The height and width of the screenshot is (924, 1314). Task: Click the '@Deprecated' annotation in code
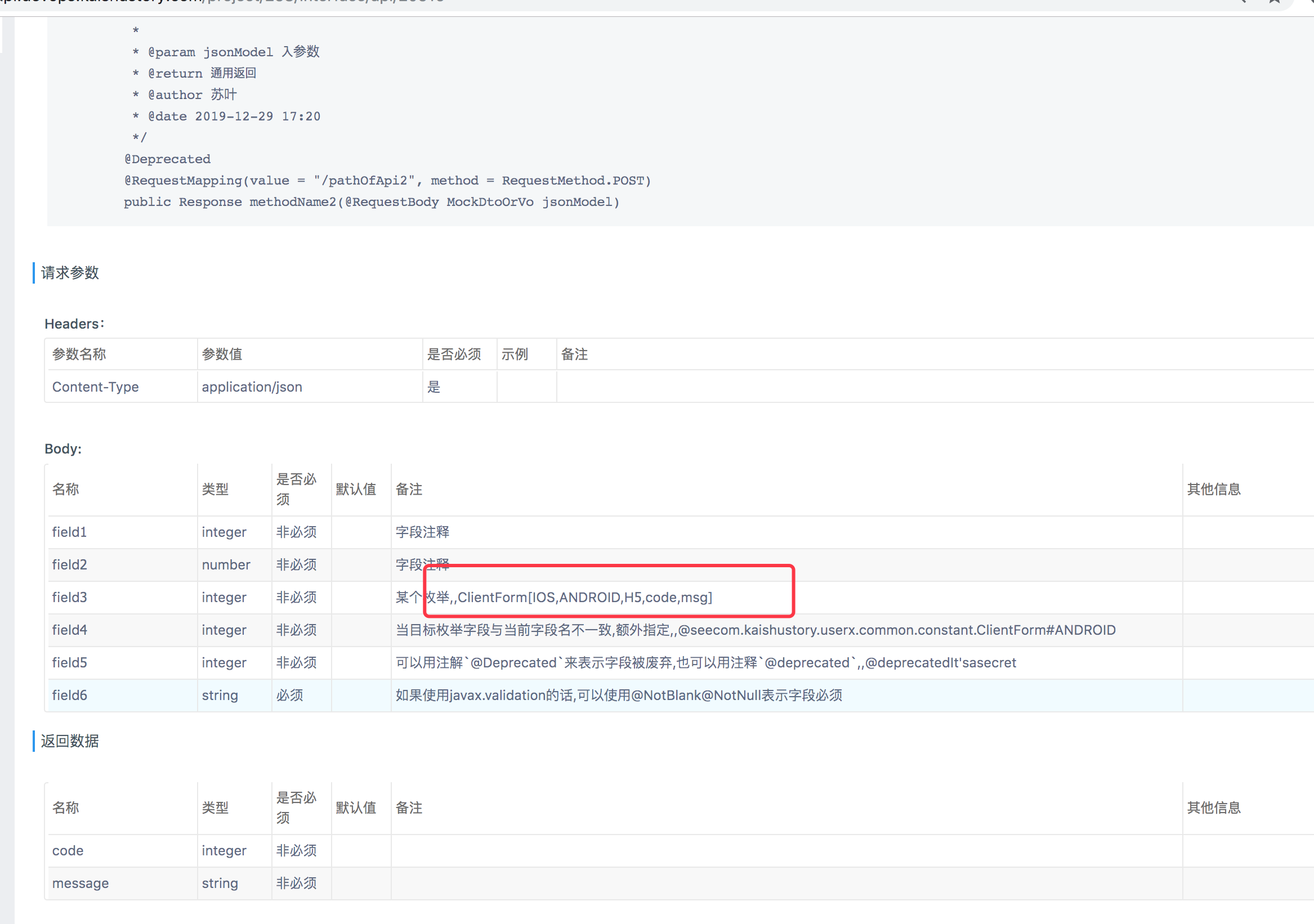tap(167, 159)
